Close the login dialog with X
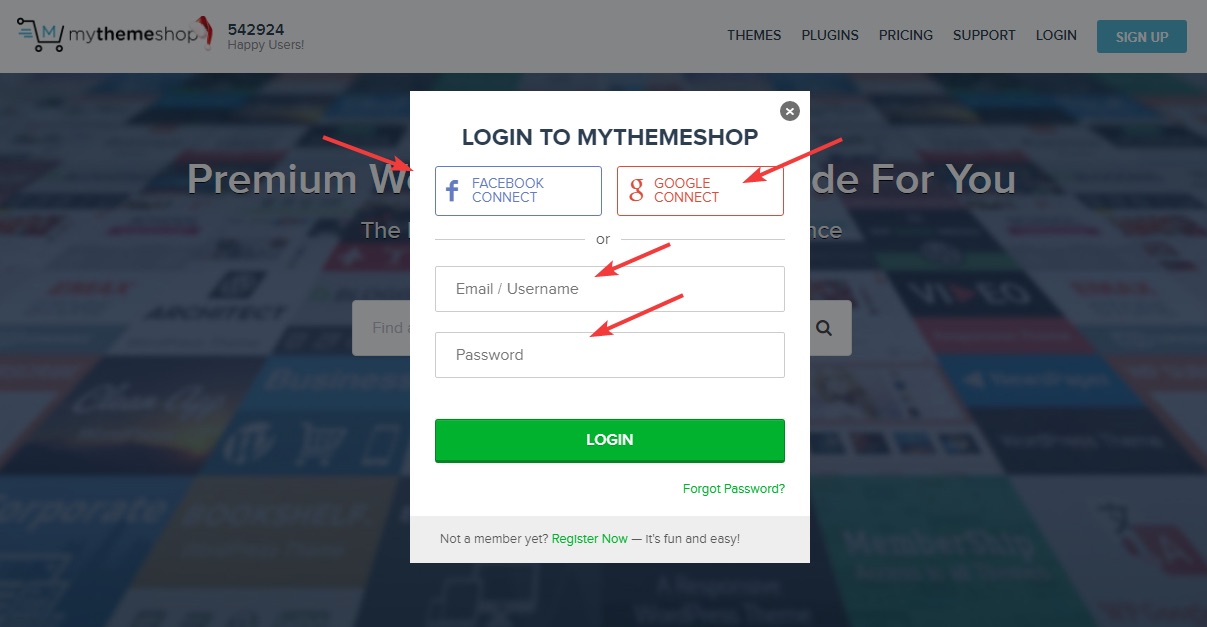Image resolution: width=1207 pixels, height=627 pixels. [x=790, y=111]
